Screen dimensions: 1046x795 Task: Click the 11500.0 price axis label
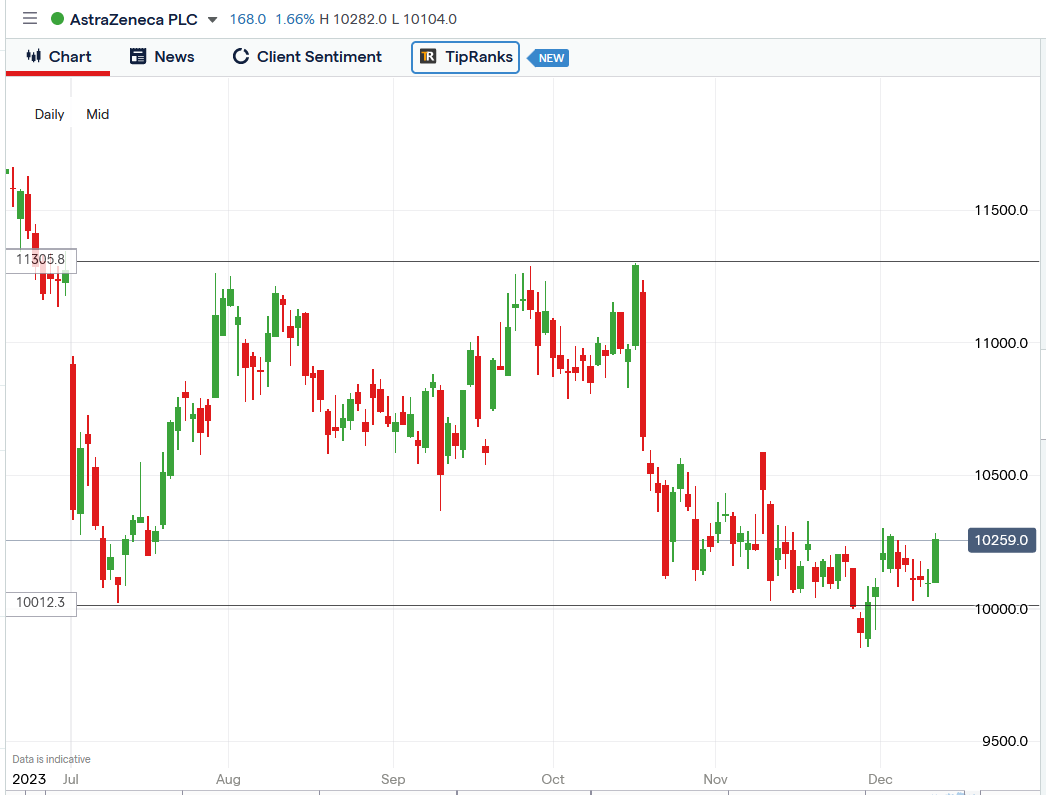click(x=1001, y=210)
